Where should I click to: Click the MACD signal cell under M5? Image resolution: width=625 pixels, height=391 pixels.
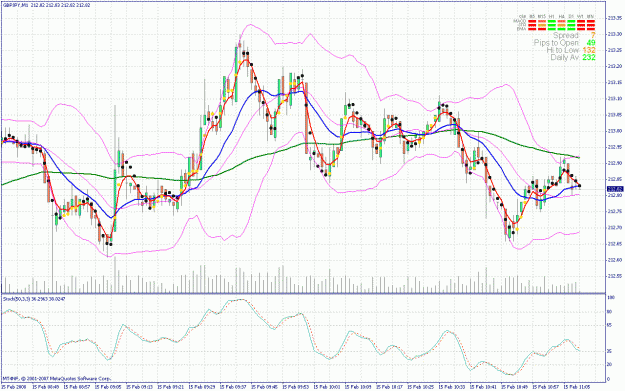pyautogui.click(x=532, y=21)
